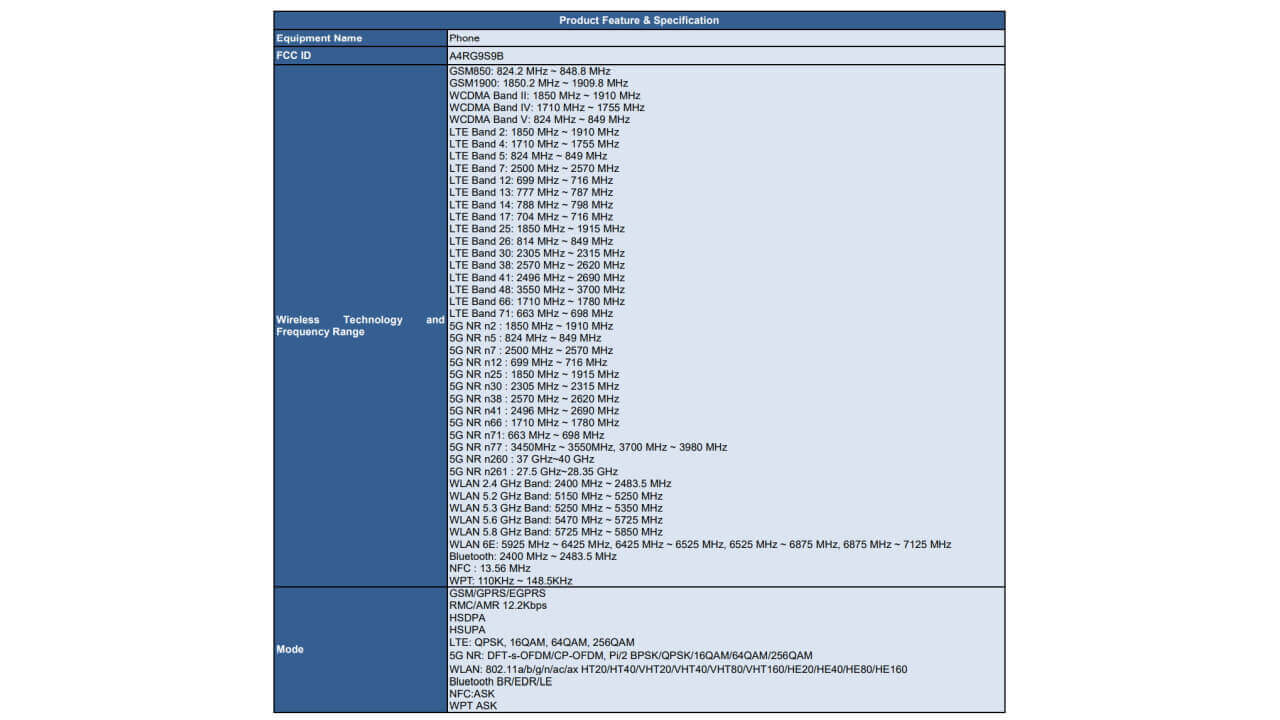The height and width of the screenshot is (720, 1280).
Task: Click the Wireless Technology and Frequency Range label
Action: [x=360, y=326]
